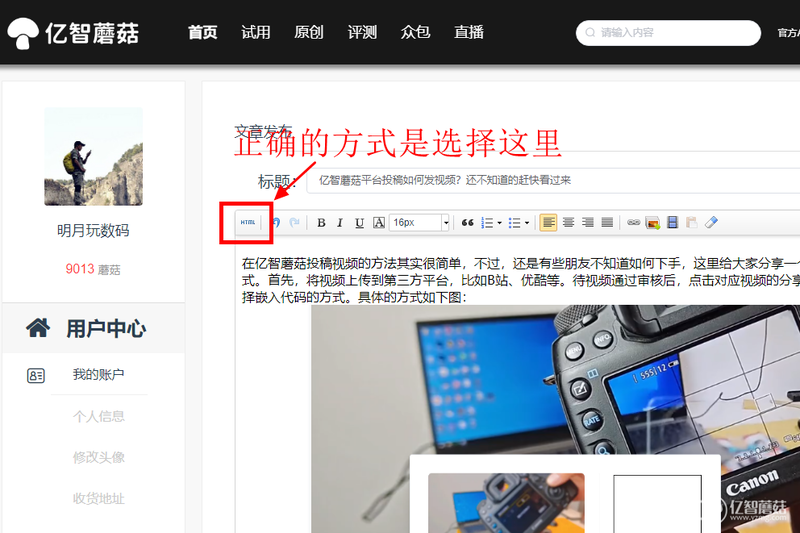The image size is (800, 533).
Task: Open the 原创 navigation item
Action: [x=309, y=32]
